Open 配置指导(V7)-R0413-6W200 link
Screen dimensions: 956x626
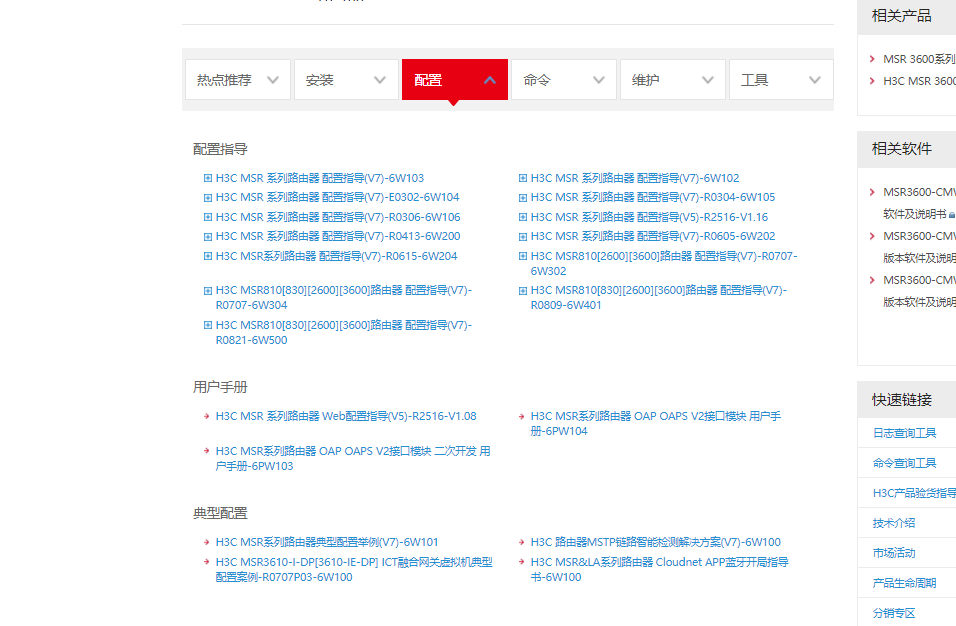338,236
